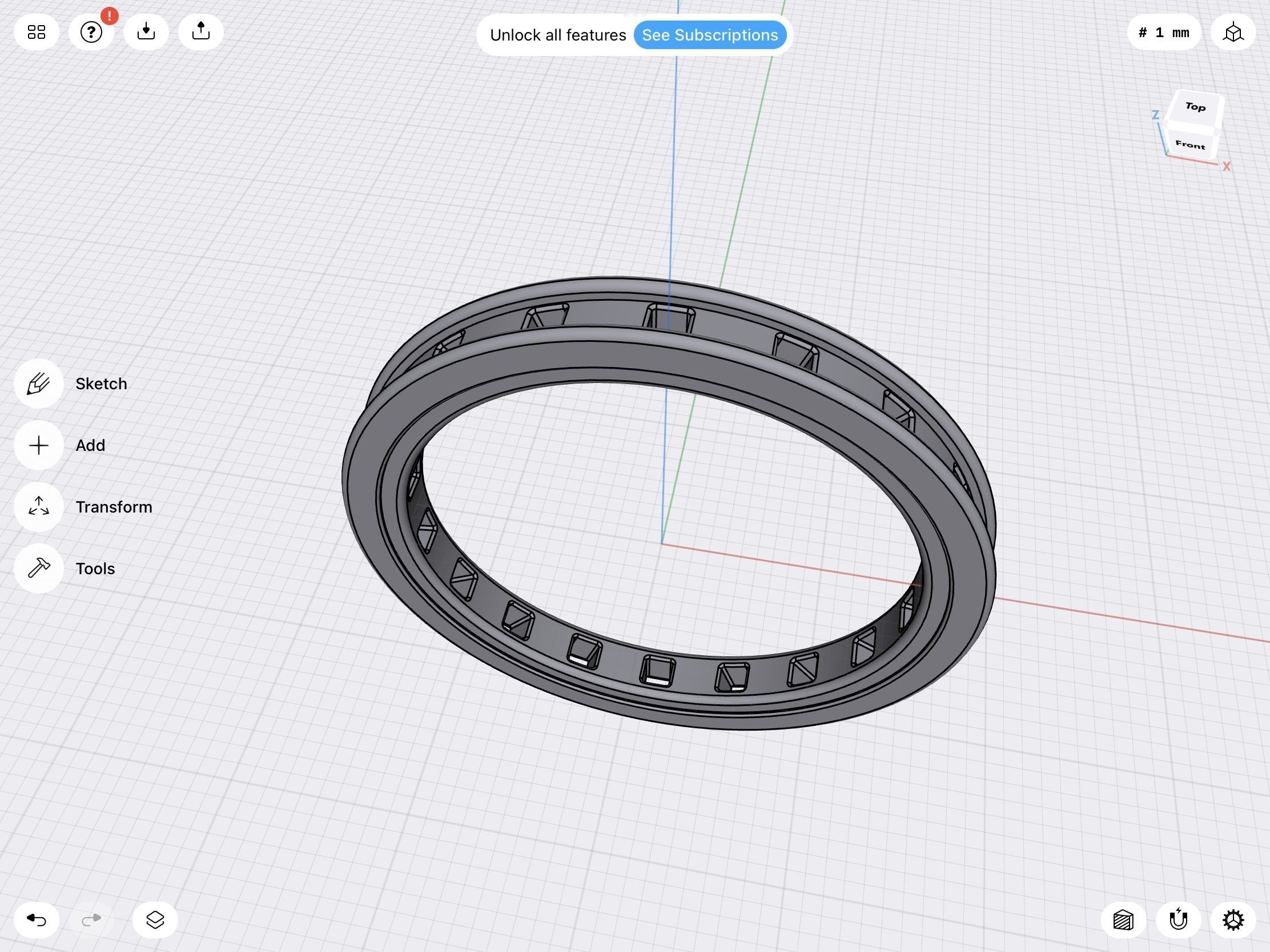Open the Add plus menu
1270x952 pixels.
tap(38, 445)
